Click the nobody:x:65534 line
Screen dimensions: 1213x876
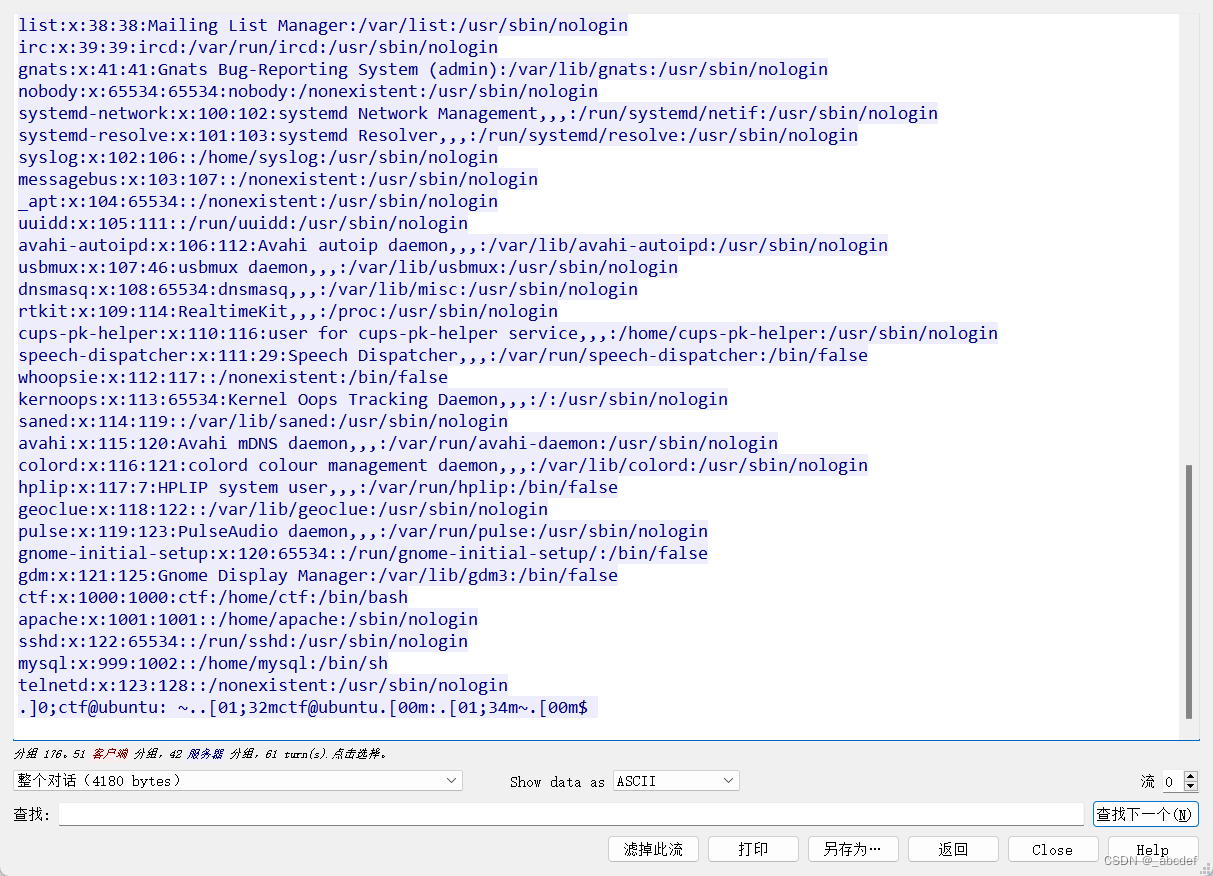pos(308,91)
